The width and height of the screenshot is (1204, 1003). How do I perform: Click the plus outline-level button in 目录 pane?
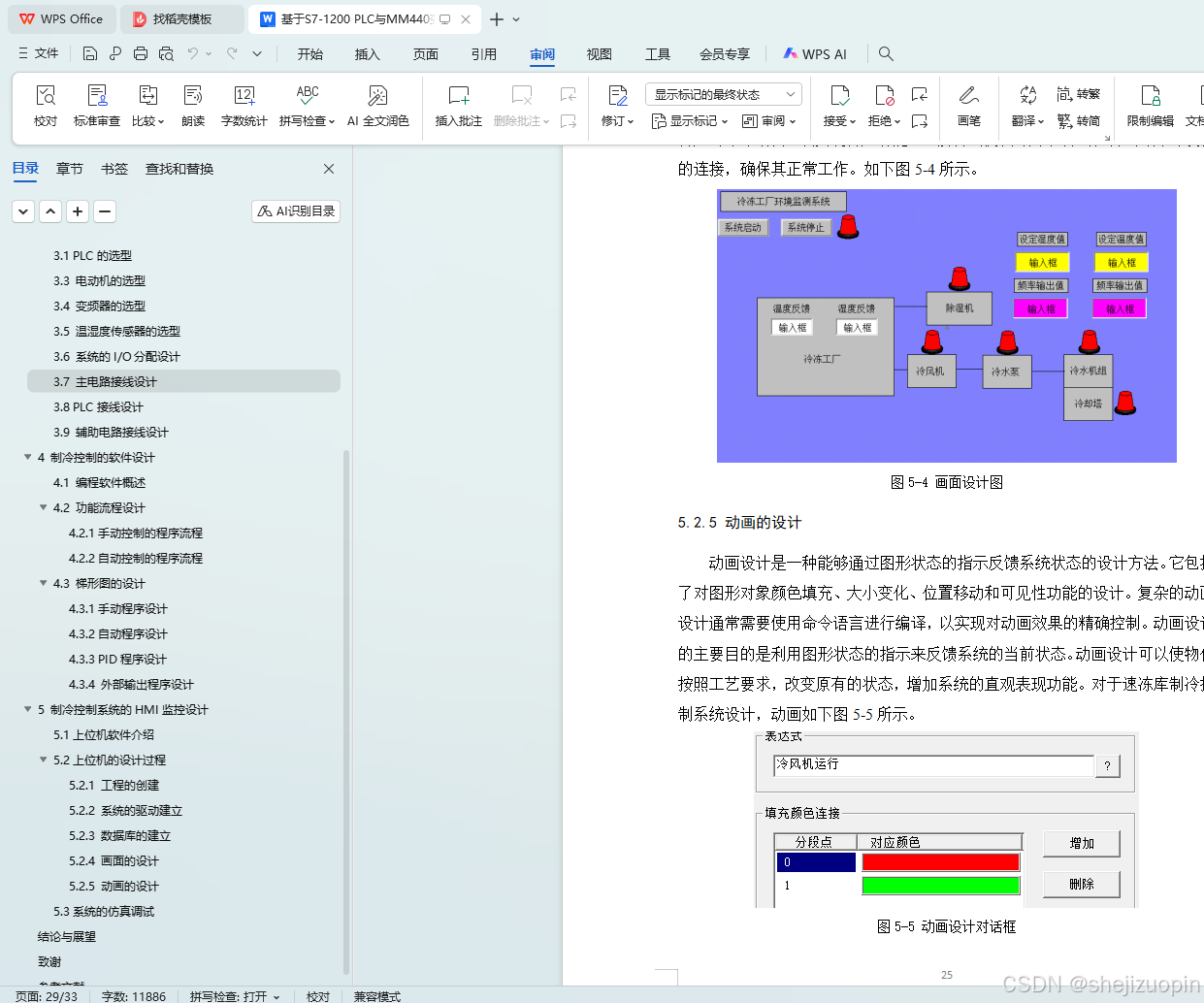point(78,211)
